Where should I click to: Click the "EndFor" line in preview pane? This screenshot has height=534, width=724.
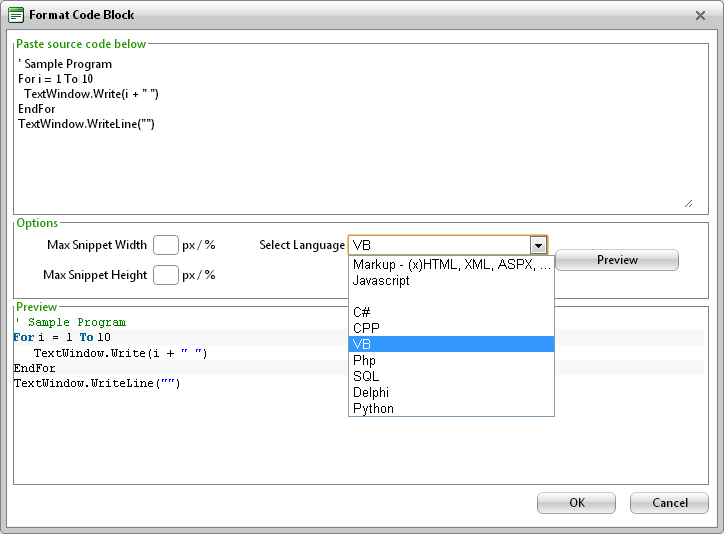coord(35,368)
